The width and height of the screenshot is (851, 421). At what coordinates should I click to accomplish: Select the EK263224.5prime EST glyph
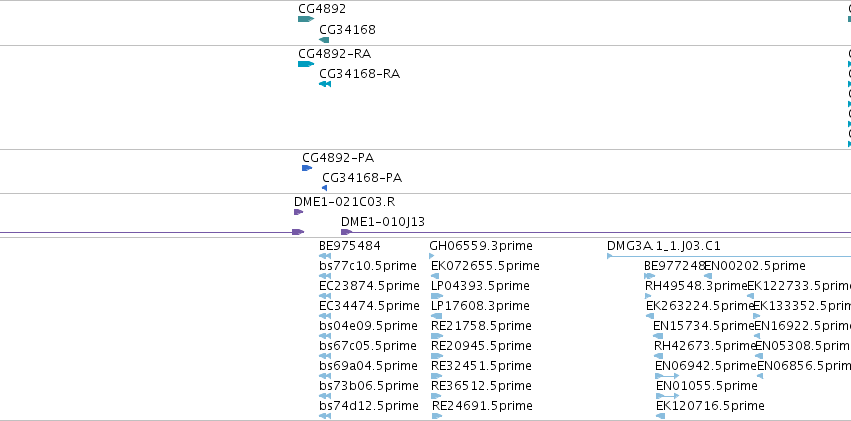pos(650,316)
